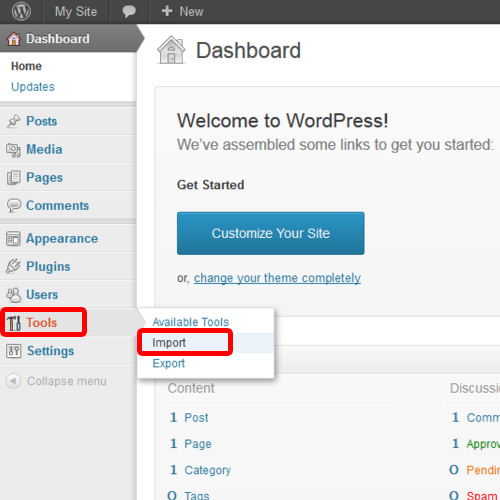Screen dimensions: 500x500
Task: Click the Users people icon
Action: click(x=14, y=295)
